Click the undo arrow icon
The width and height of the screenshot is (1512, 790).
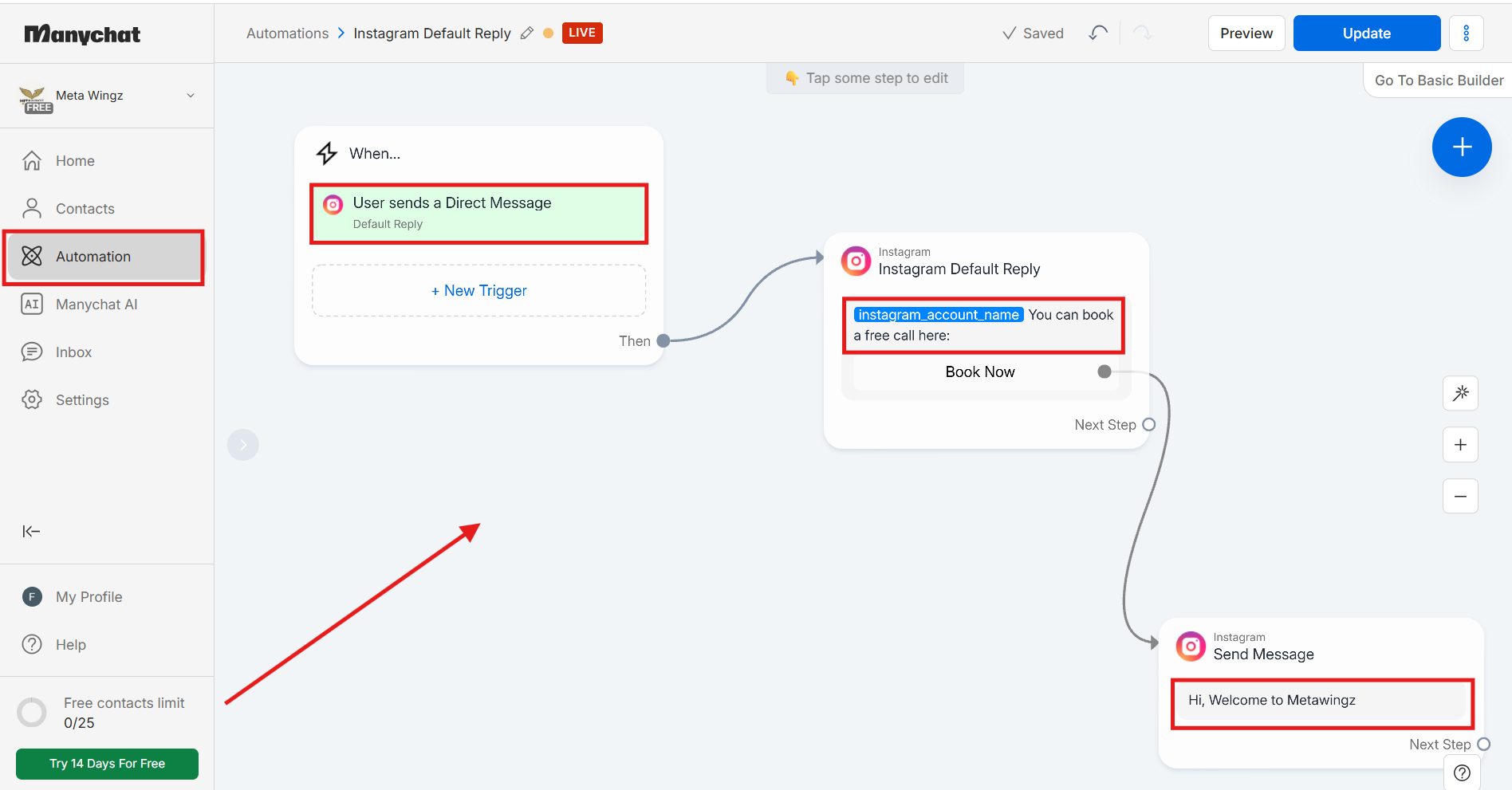point(1098,33)
